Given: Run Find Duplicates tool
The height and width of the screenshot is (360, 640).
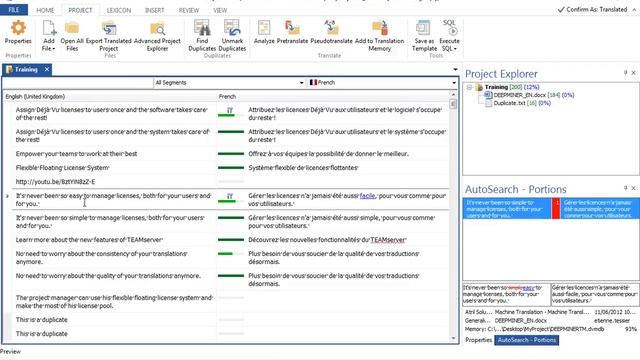Looking at the screenshot, I should tap(202, 28).
